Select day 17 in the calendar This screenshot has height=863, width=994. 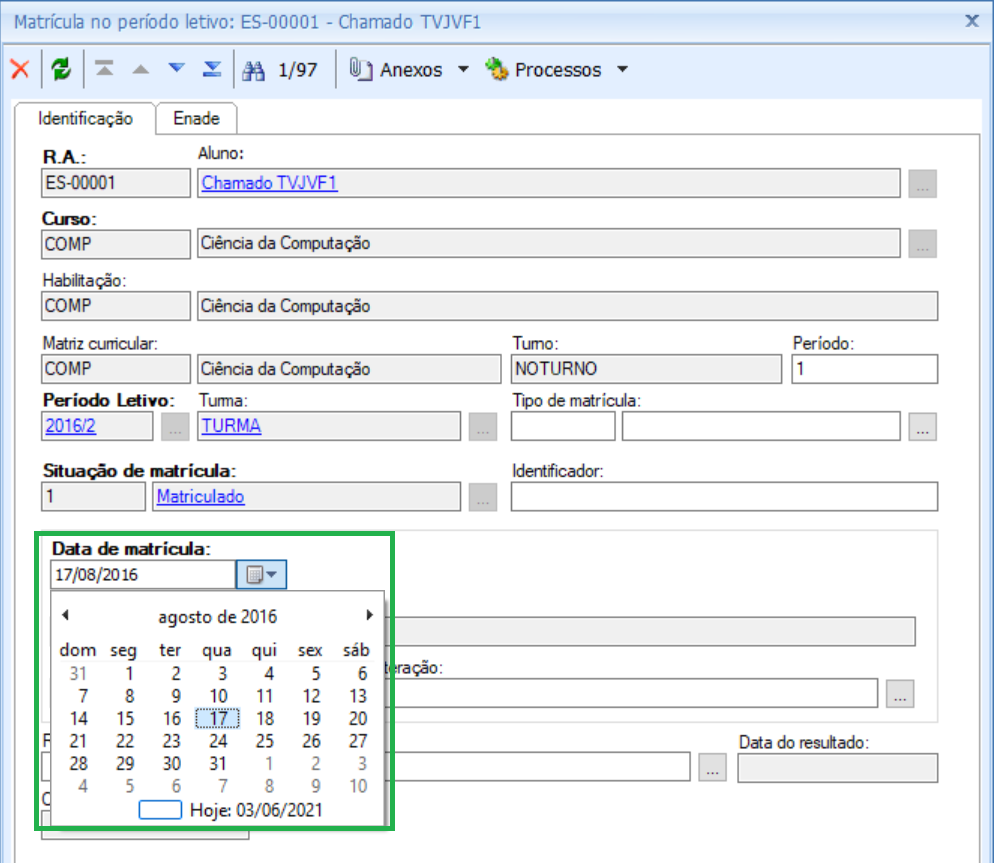pyautogui.click(x=217, y=718)
